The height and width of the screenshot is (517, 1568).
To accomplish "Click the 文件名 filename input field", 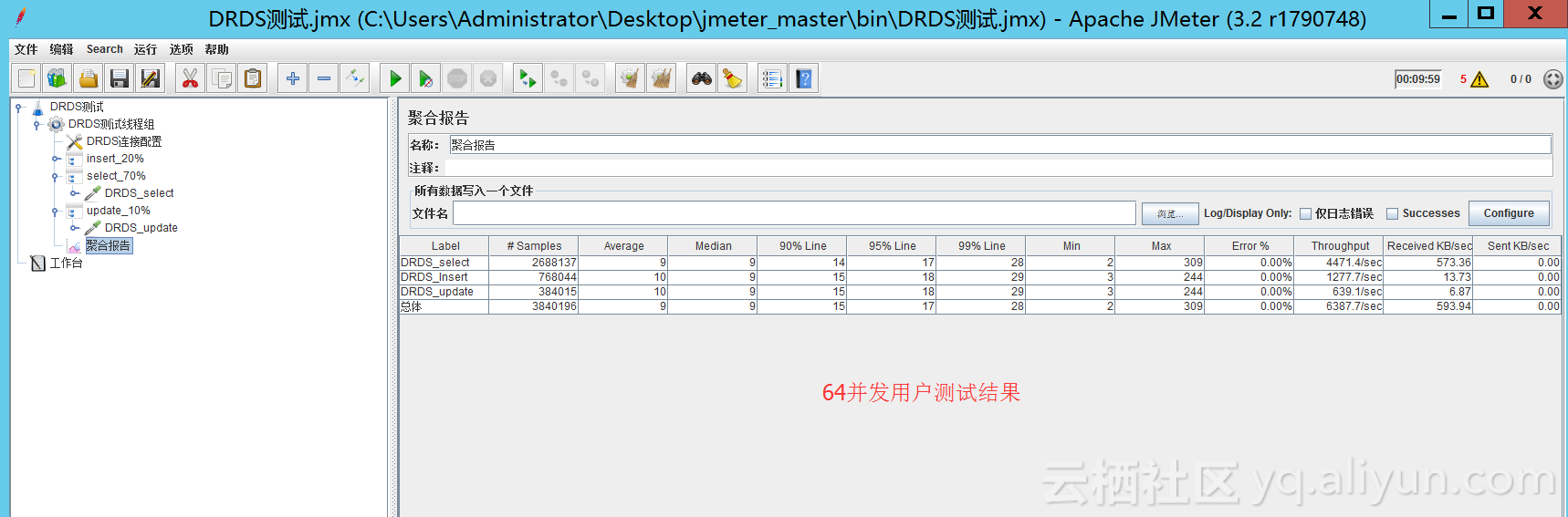I will pos(794,213).
